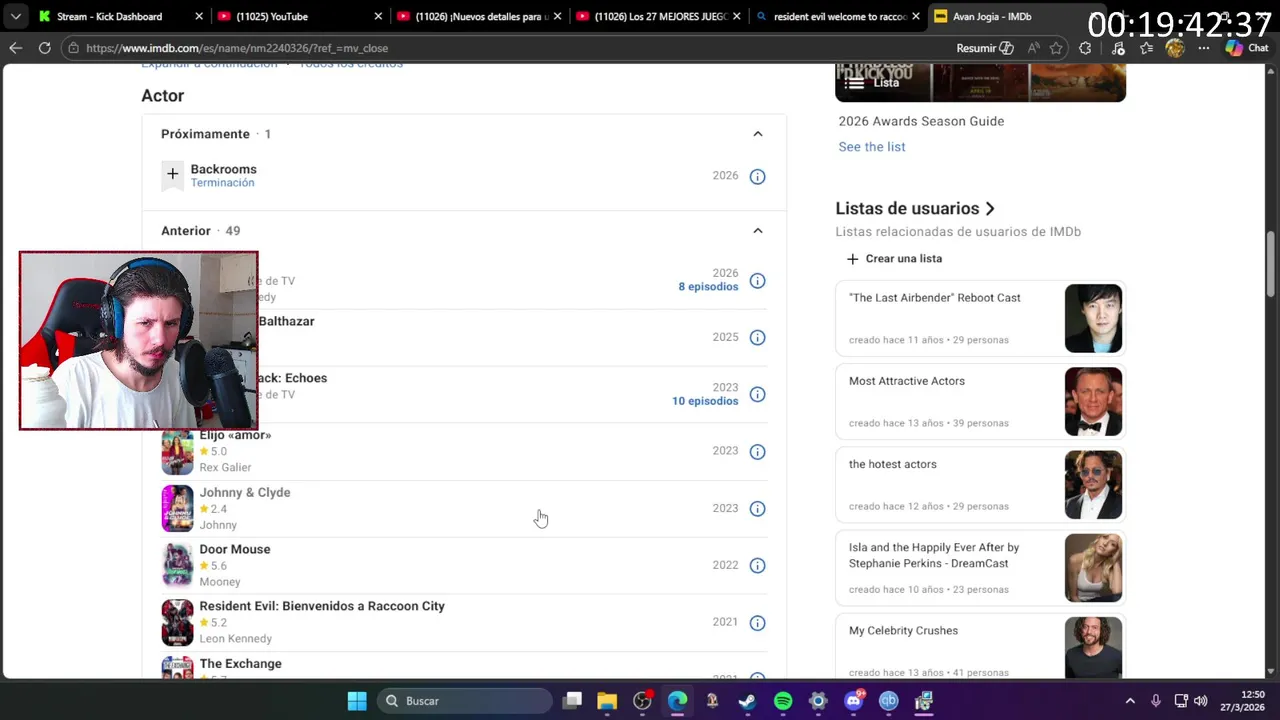Open Listas de usuarios chevron

click(990, 209)
